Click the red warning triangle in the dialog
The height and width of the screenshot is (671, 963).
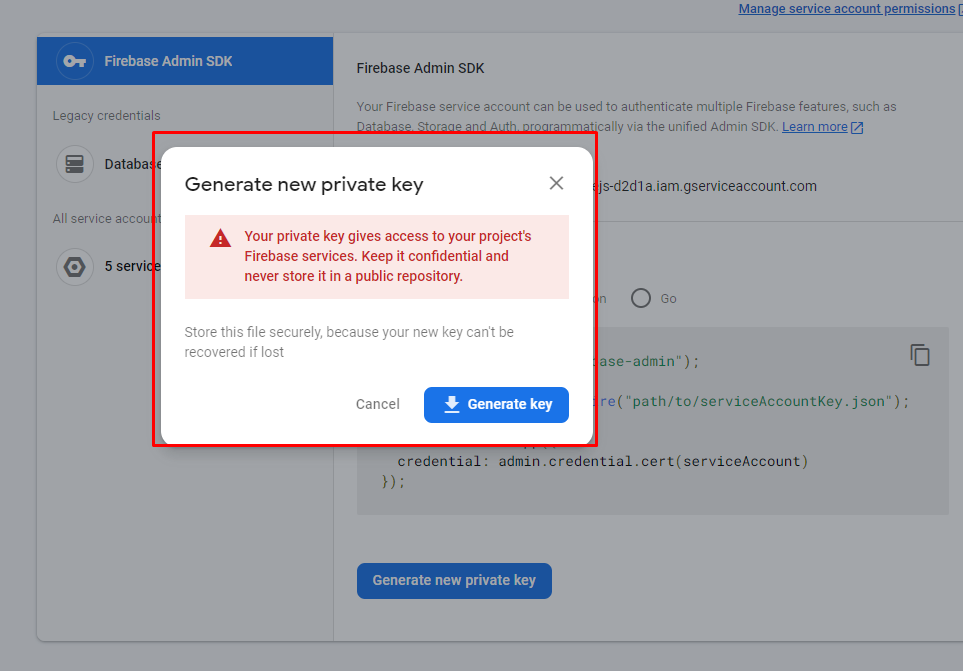[221, 239]
